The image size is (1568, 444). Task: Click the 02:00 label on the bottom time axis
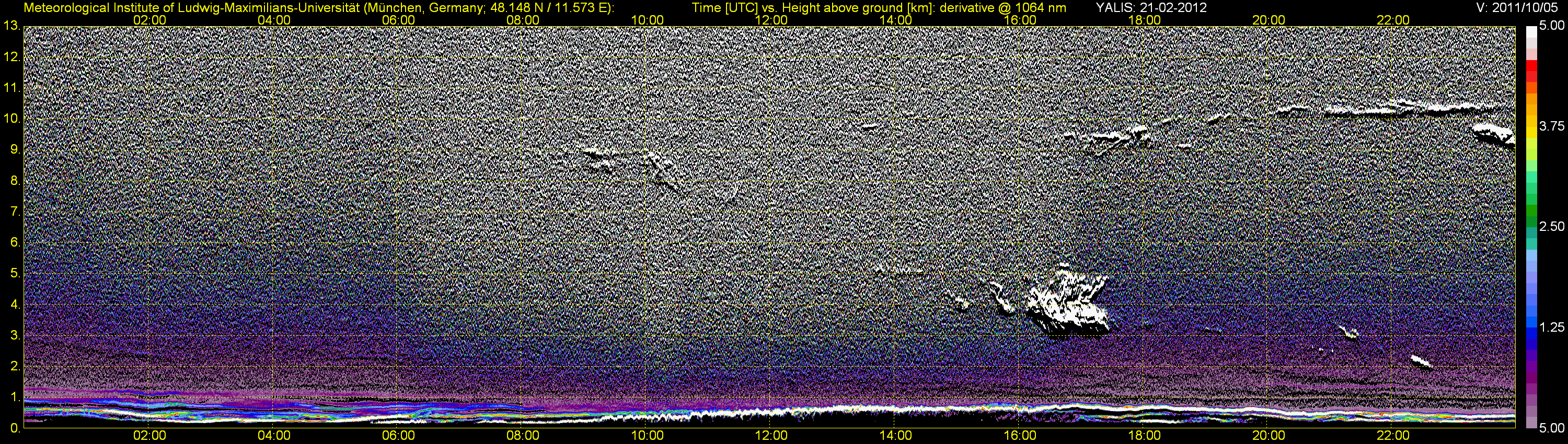click(149, 436)
